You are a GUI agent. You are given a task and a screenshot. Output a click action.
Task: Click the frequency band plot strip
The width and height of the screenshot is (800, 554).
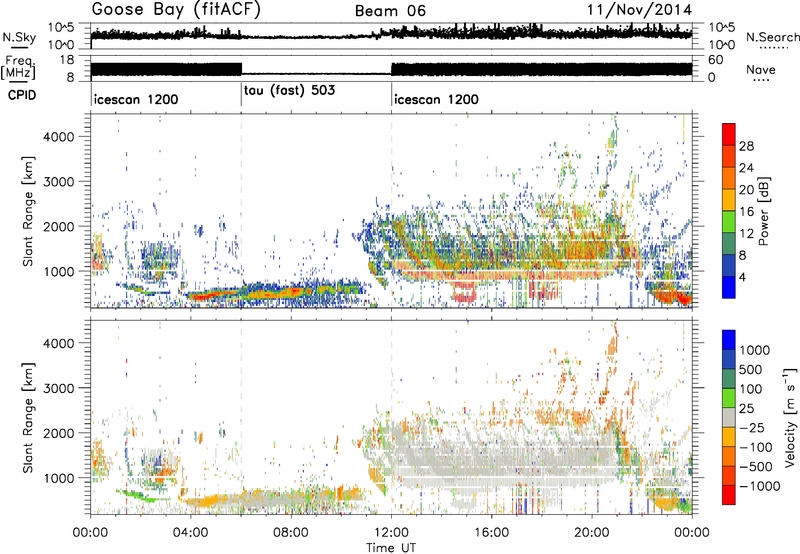(391, 69)
